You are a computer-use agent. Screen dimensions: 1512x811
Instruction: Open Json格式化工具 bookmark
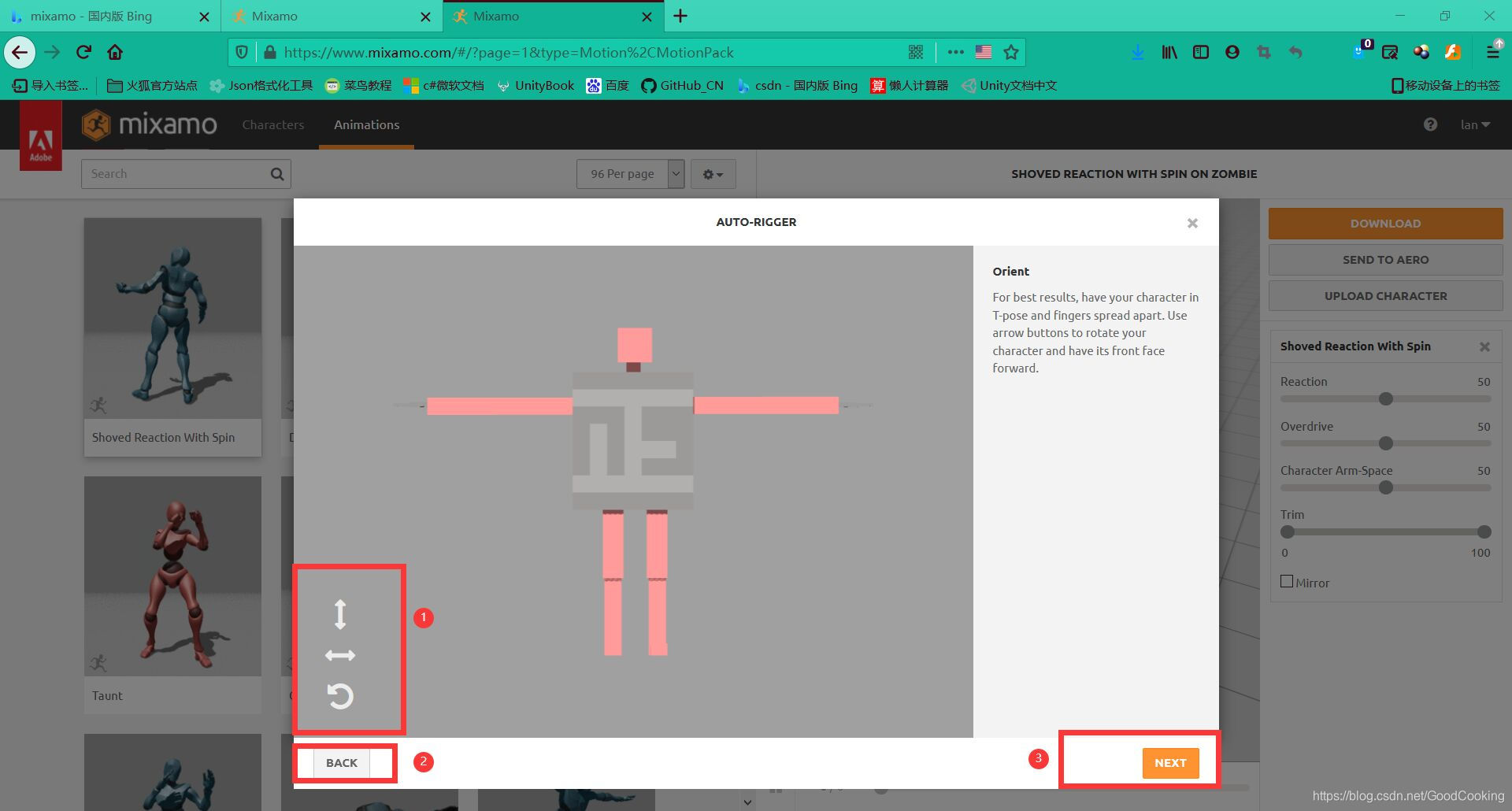pyautogui.click(x=261, y=85)
